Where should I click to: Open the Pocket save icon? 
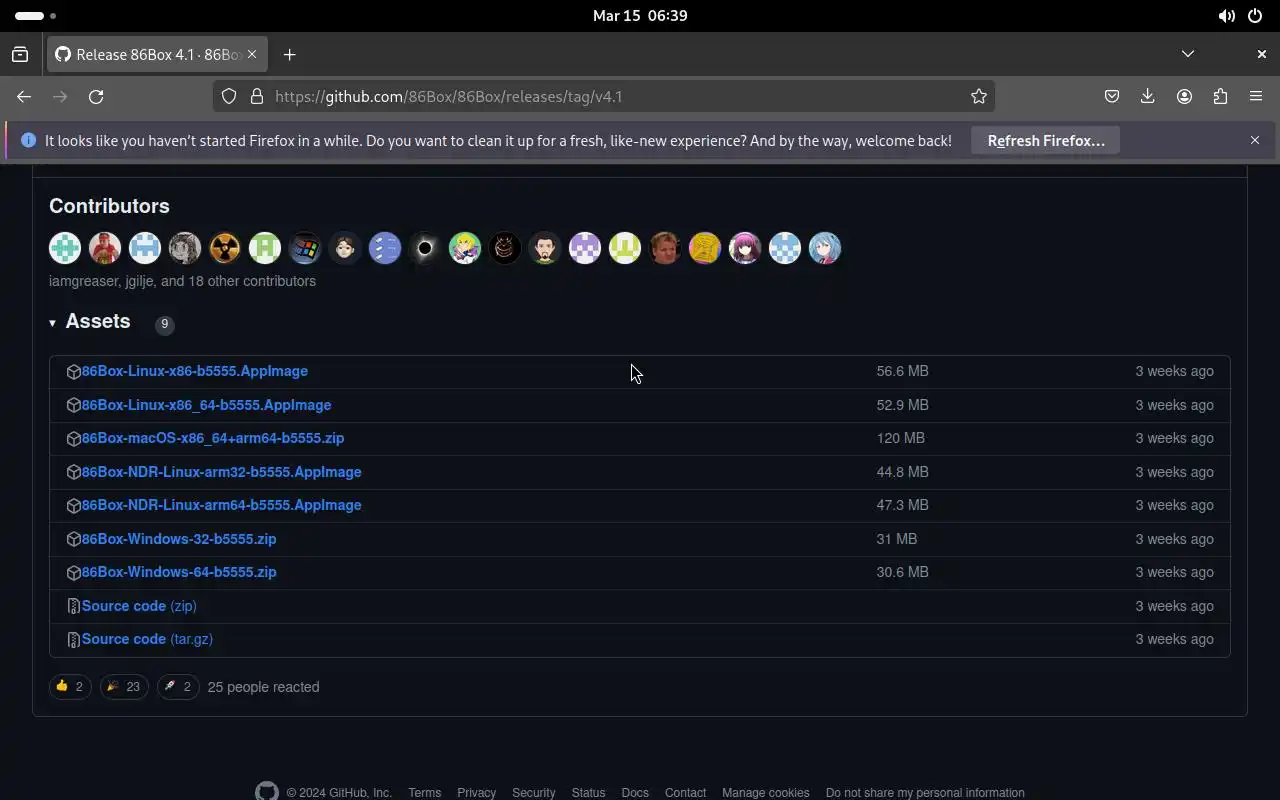1112,96
